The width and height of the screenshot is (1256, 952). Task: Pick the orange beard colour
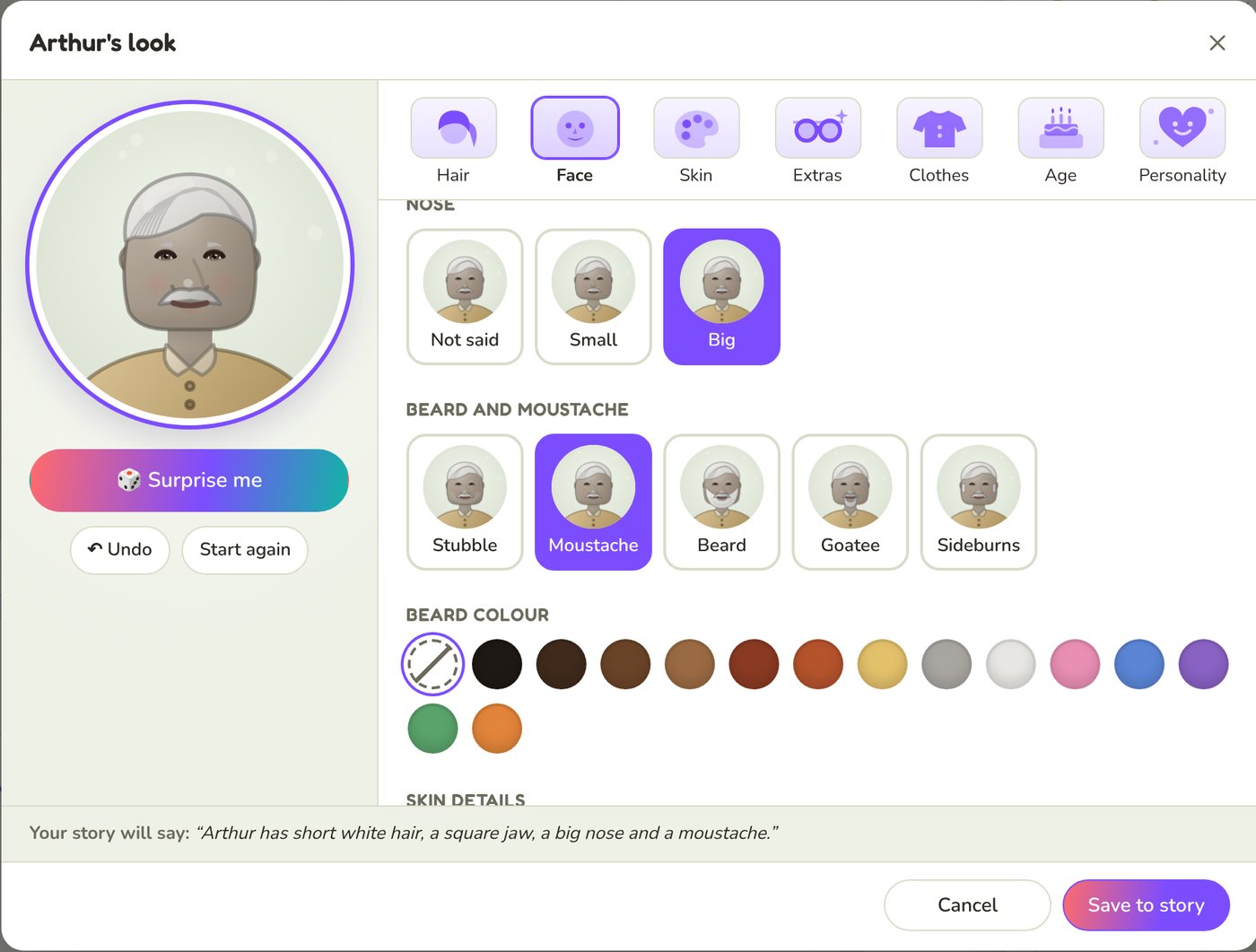[x=497, y=728]
